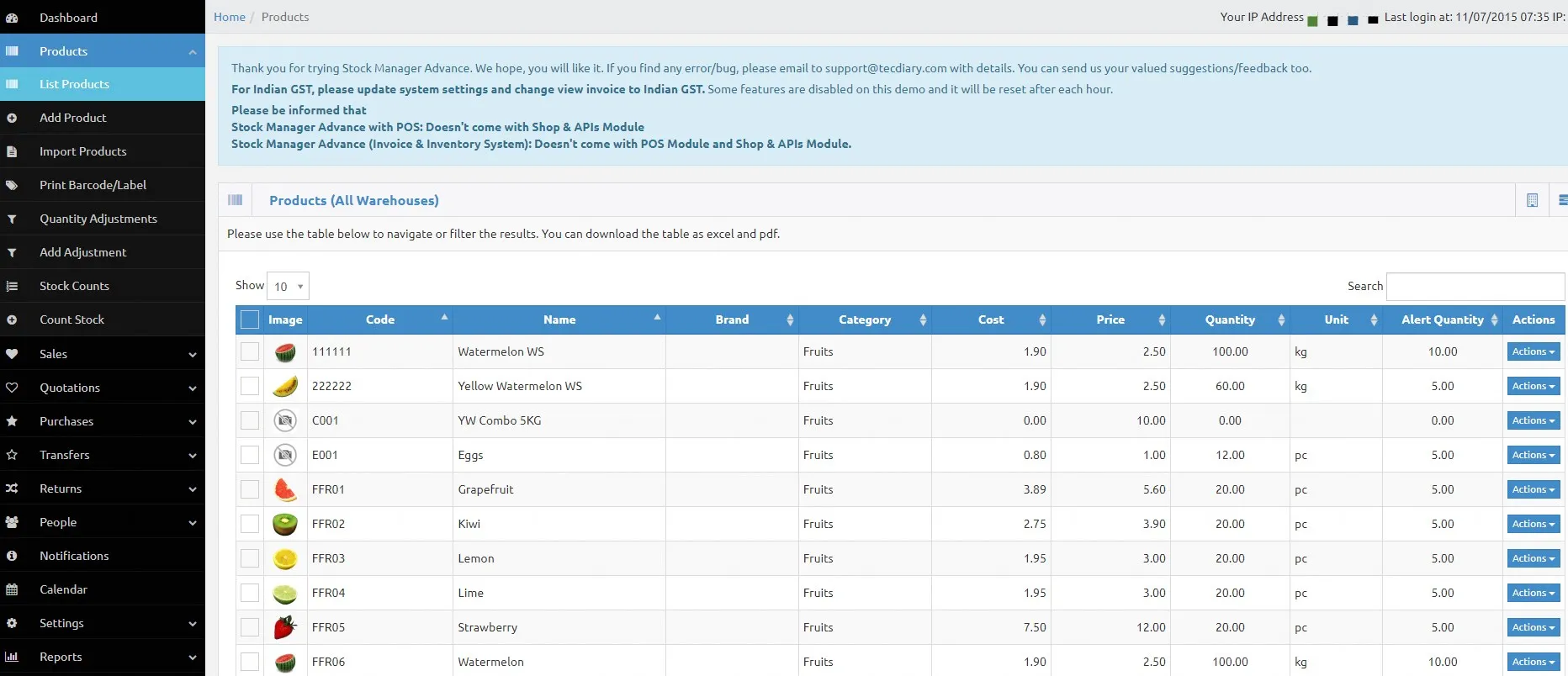The image size is (1568, 676).
Task: Click the Reports chart icon
Action: pyautogui.click(x=12, y=657)
